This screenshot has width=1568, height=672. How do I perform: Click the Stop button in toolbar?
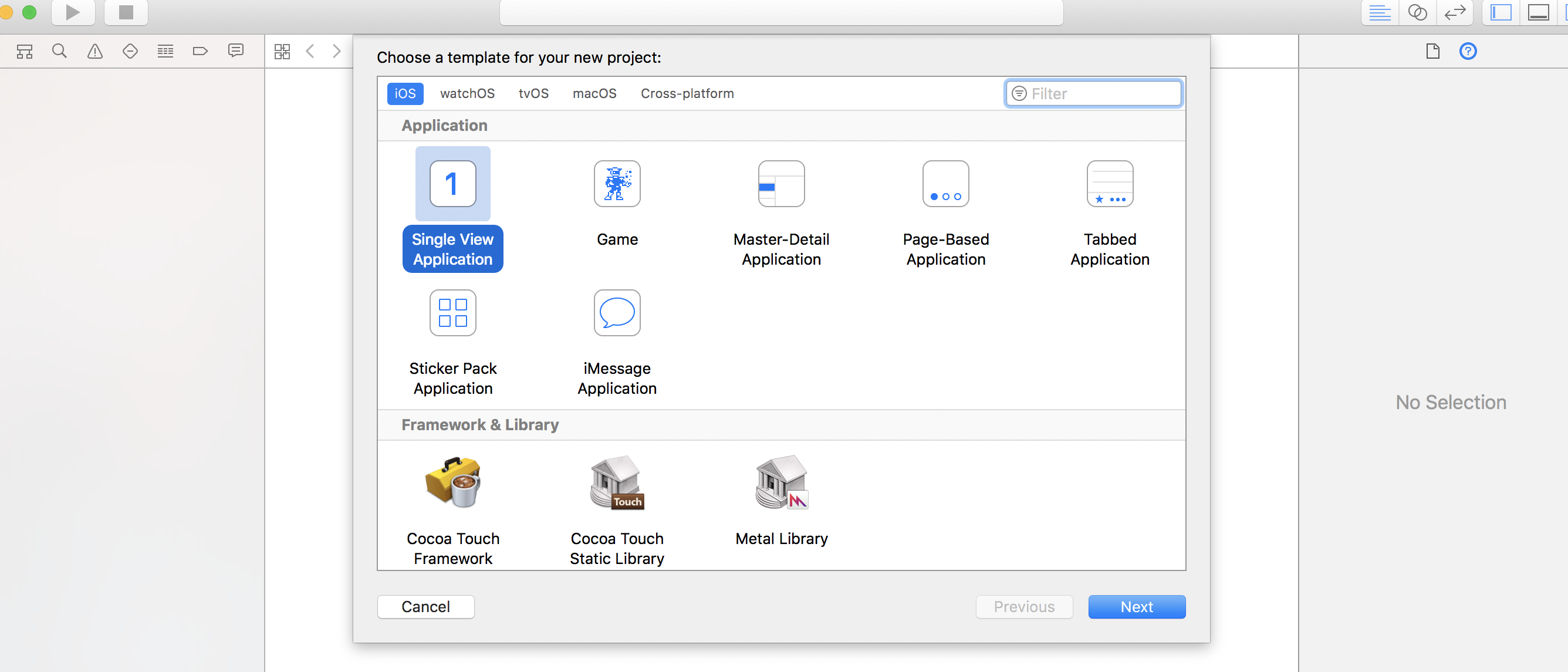pos(126,12)
